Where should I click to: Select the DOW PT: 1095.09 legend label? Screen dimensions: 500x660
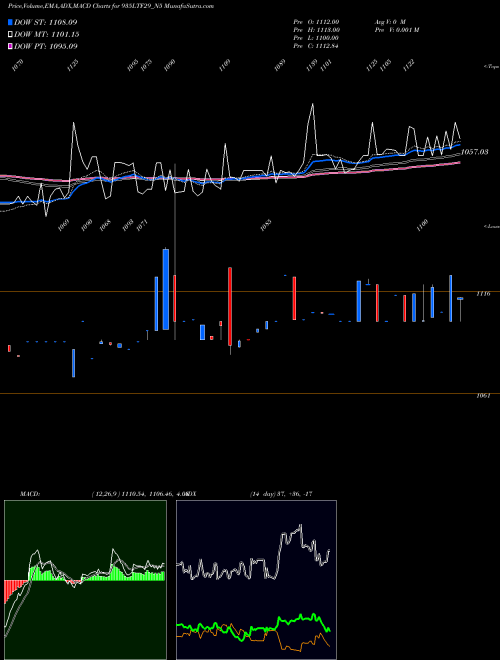point(45,46)
